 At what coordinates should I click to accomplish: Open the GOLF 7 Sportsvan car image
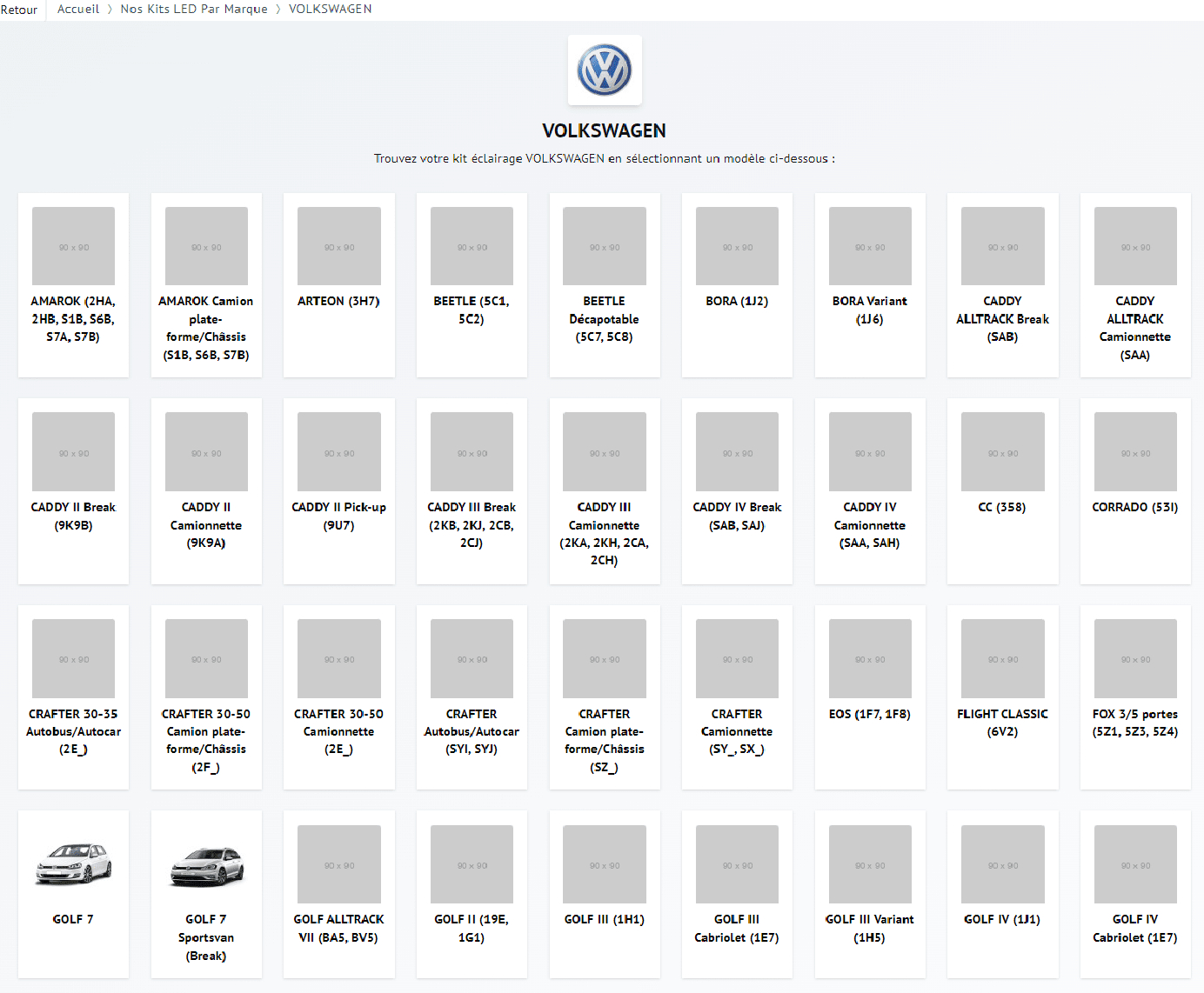[206, 864]
